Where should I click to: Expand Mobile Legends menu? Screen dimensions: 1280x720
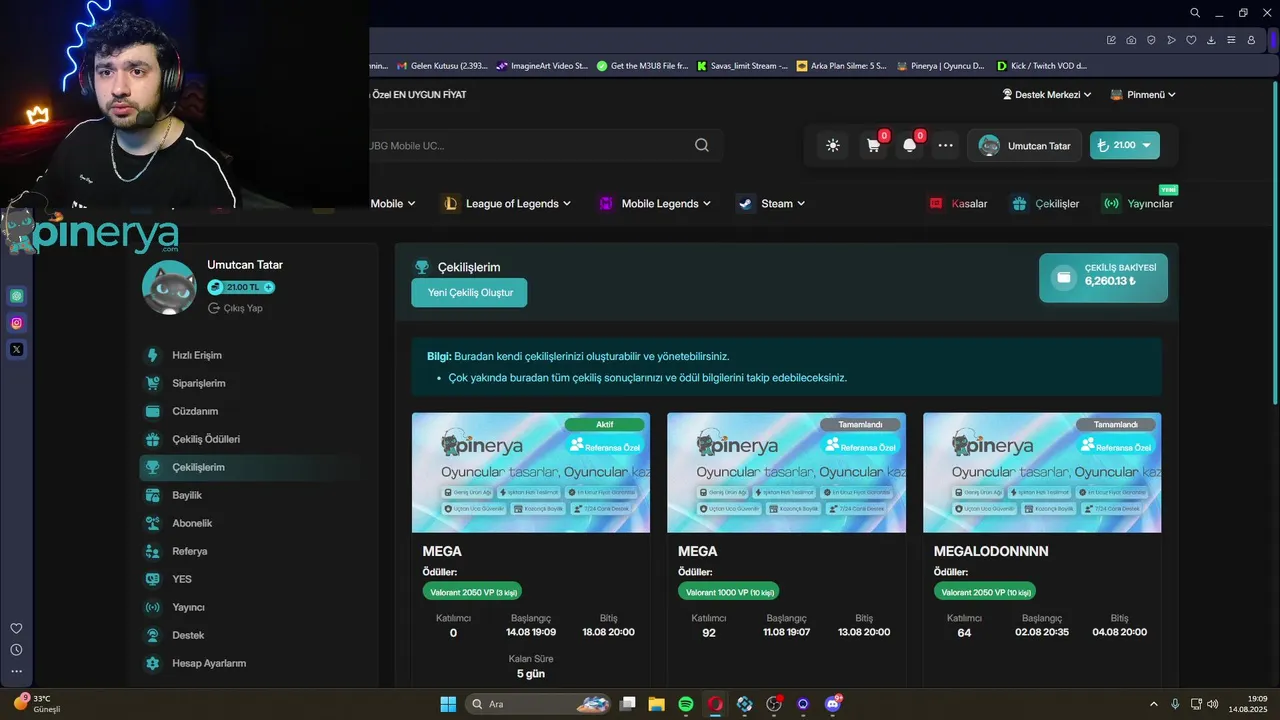click(655, 203)
